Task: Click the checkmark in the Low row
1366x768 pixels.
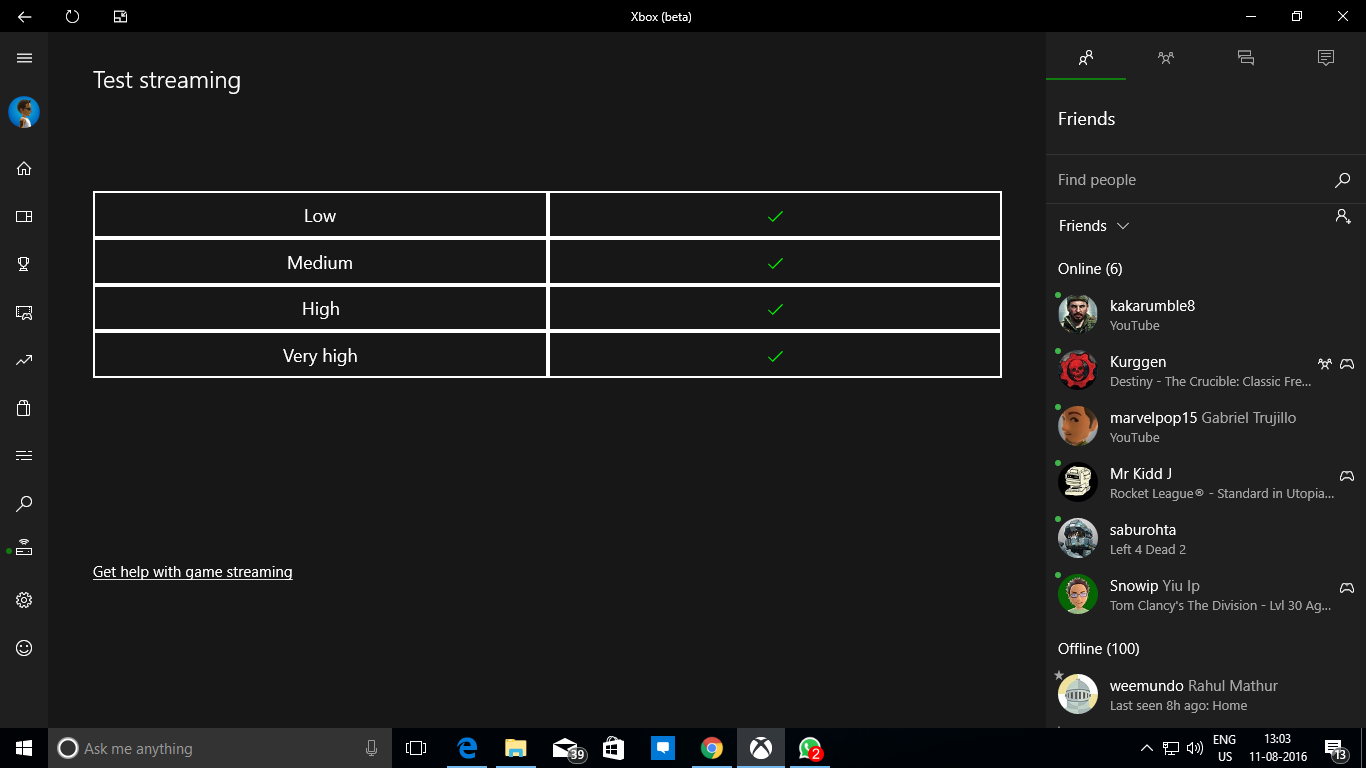Action: 775,216
